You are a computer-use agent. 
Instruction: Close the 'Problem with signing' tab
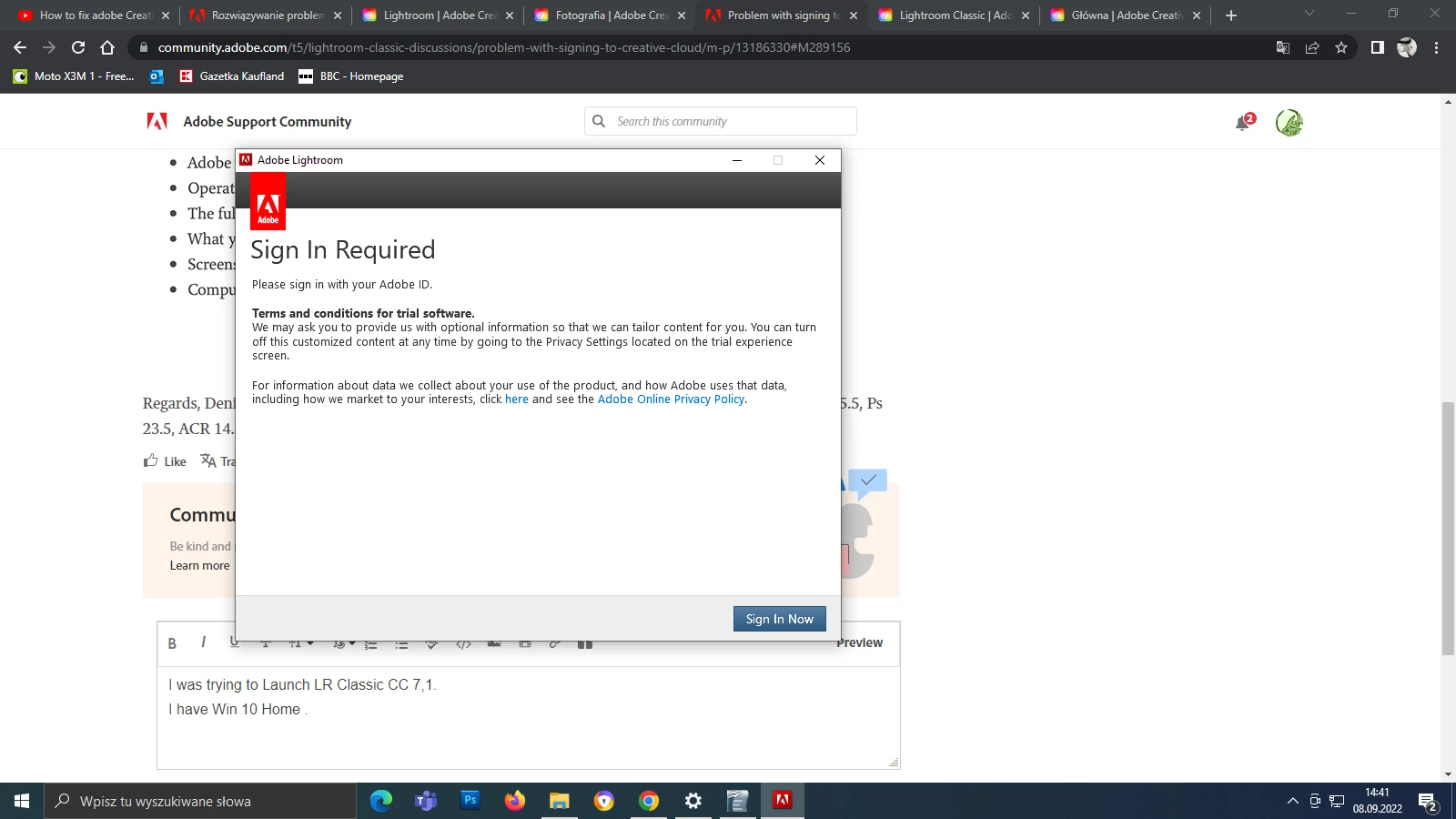click(853, 15)
